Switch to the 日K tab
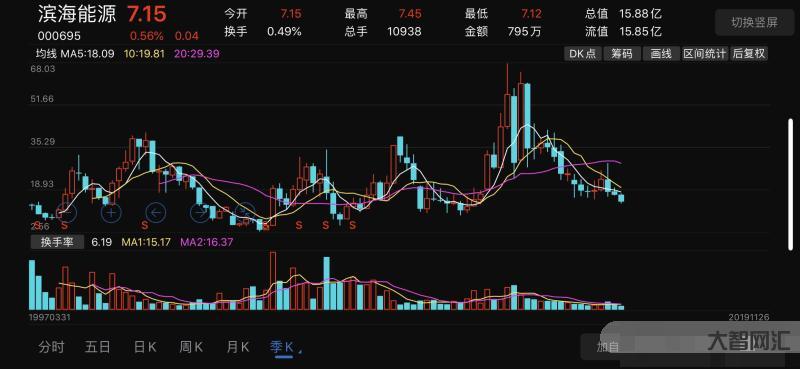The height and width of the screenshot is (369, 800). point(145,347)
